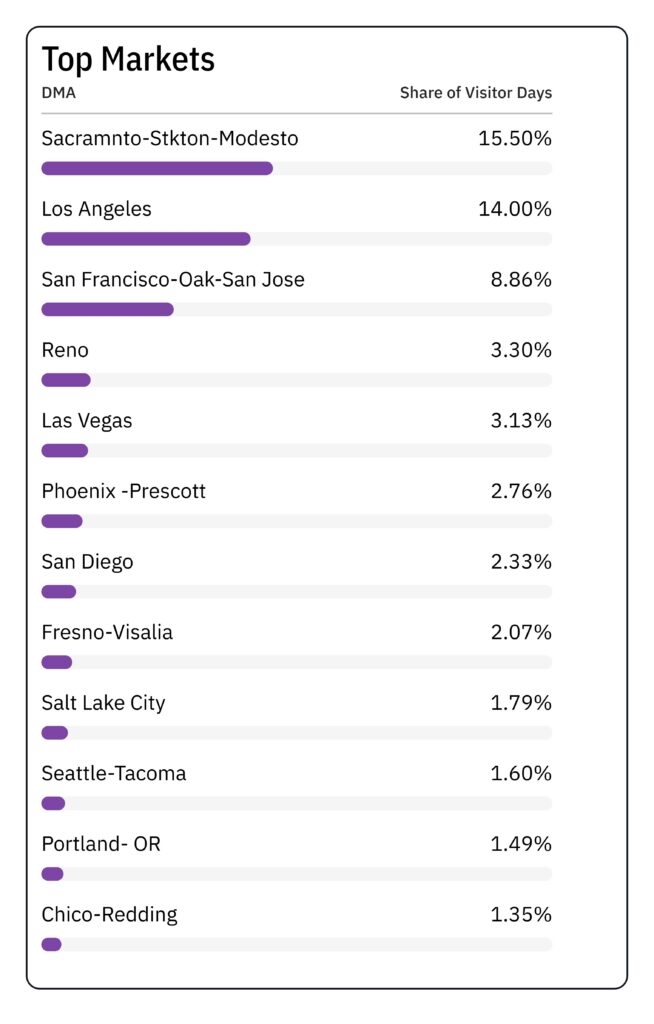The image size is (654, 1024).
Task: Click the Seattle-Tacoma share bar
Action: (53, 803)
